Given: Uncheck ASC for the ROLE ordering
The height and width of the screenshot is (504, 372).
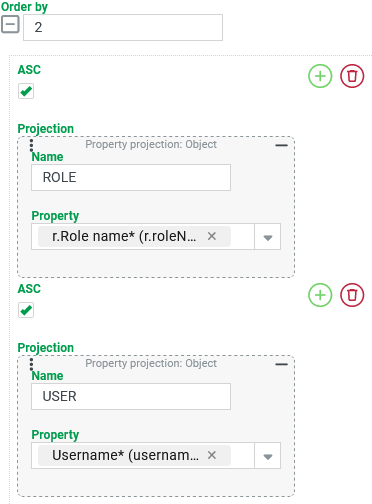Looking at the screenshot, I should click(x=26, y=91).
